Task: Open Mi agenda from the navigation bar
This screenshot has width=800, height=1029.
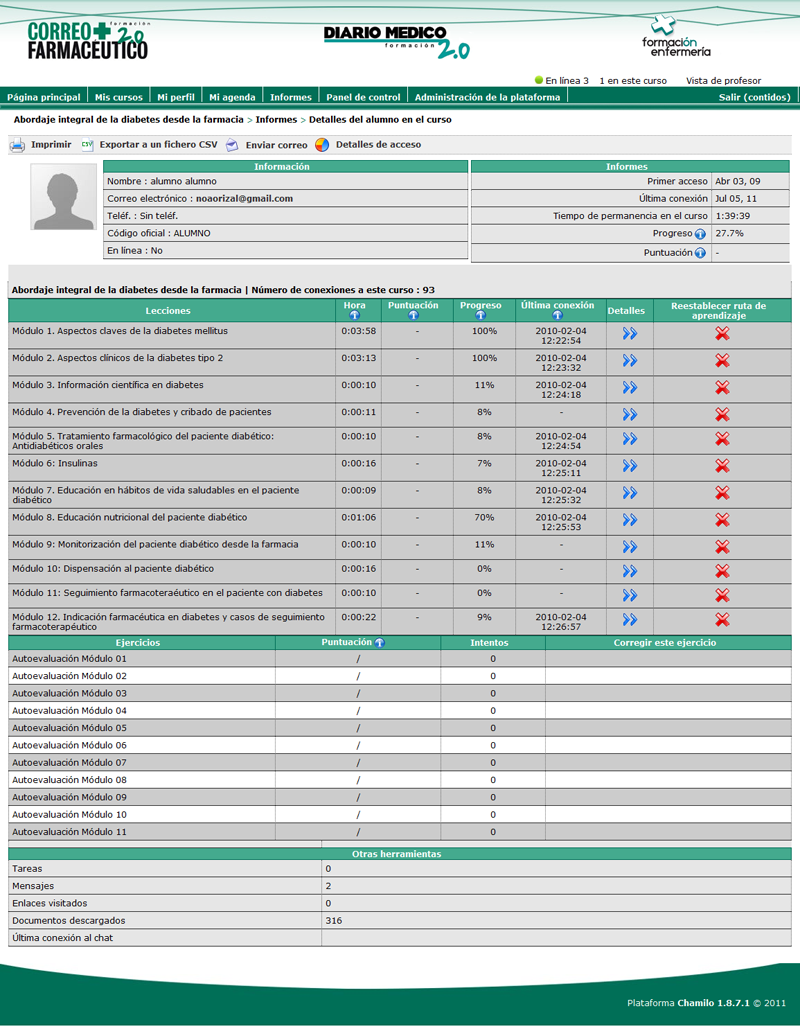Action: (x=232, y=97)
